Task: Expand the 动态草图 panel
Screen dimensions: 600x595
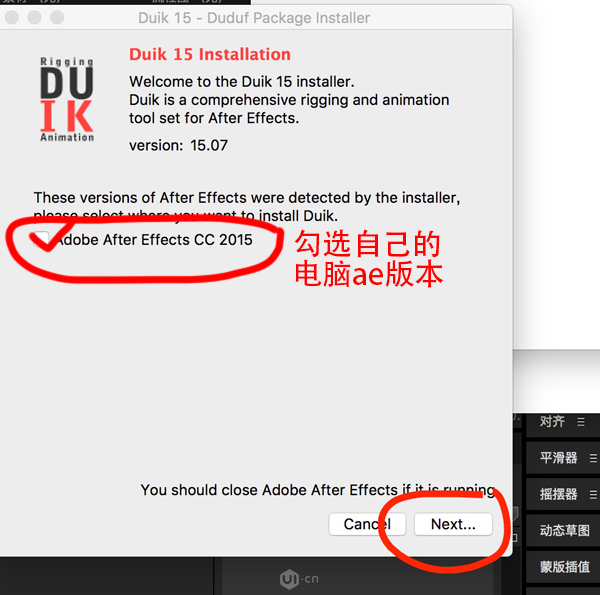Action: pyautogui.click(x=564, y=530)
